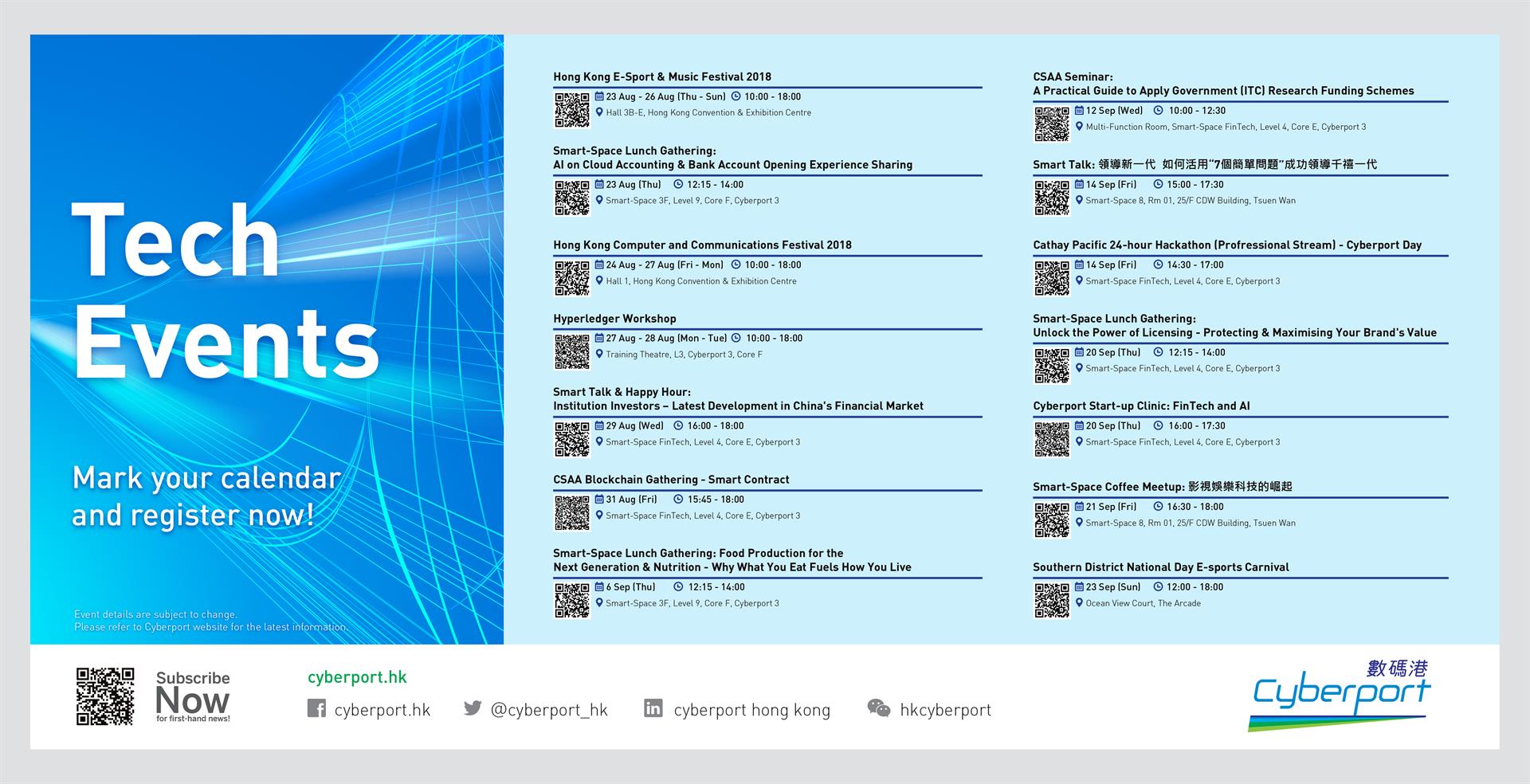
Task: Click the Subscribe Now QR code
Action: (105, 696)
